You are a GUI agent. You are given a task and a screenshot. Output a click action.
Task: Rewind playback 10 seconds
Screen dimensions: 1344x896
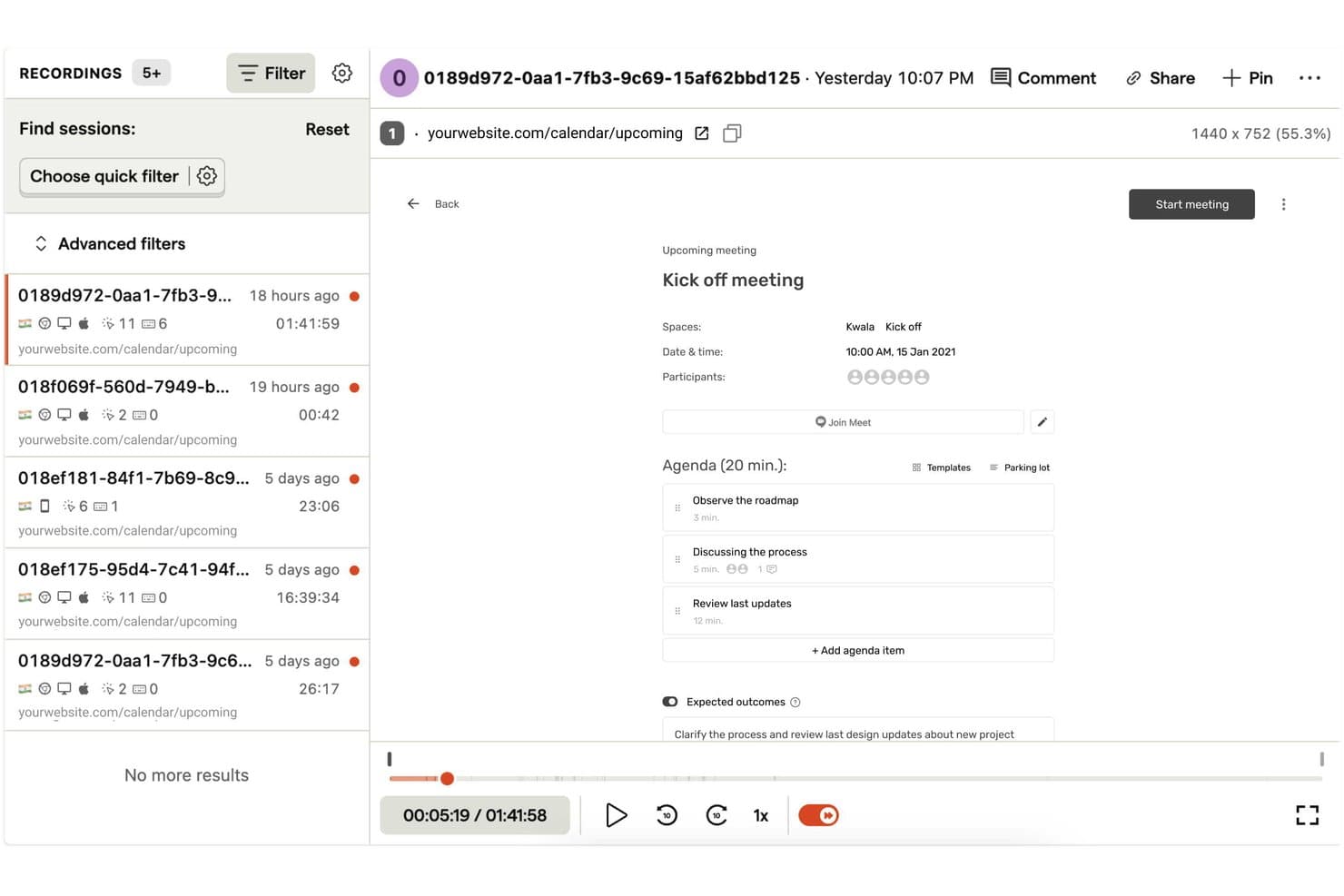(667, 815)
